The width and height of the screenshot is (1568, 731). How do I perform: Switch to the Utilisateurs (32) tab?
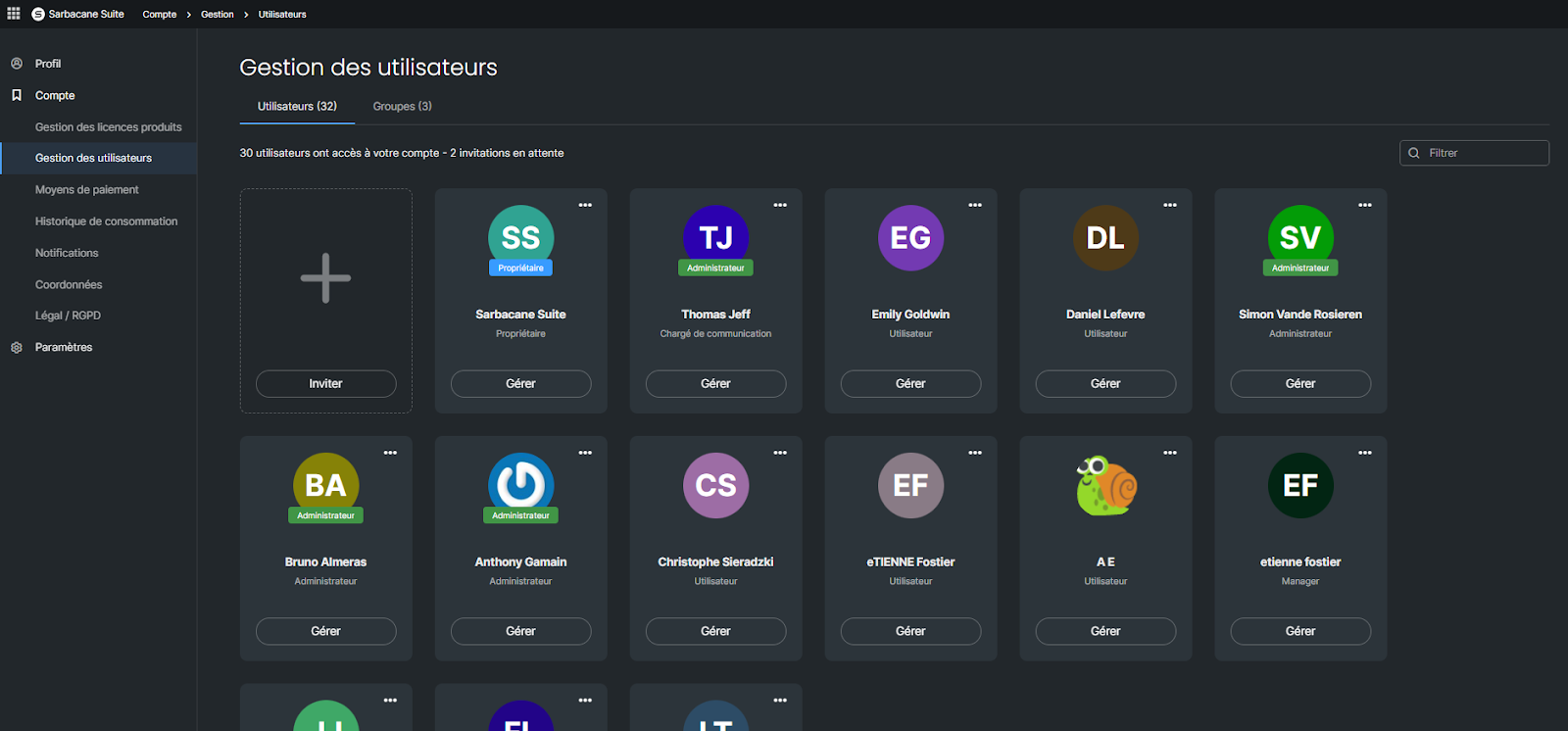click(297, 106)
